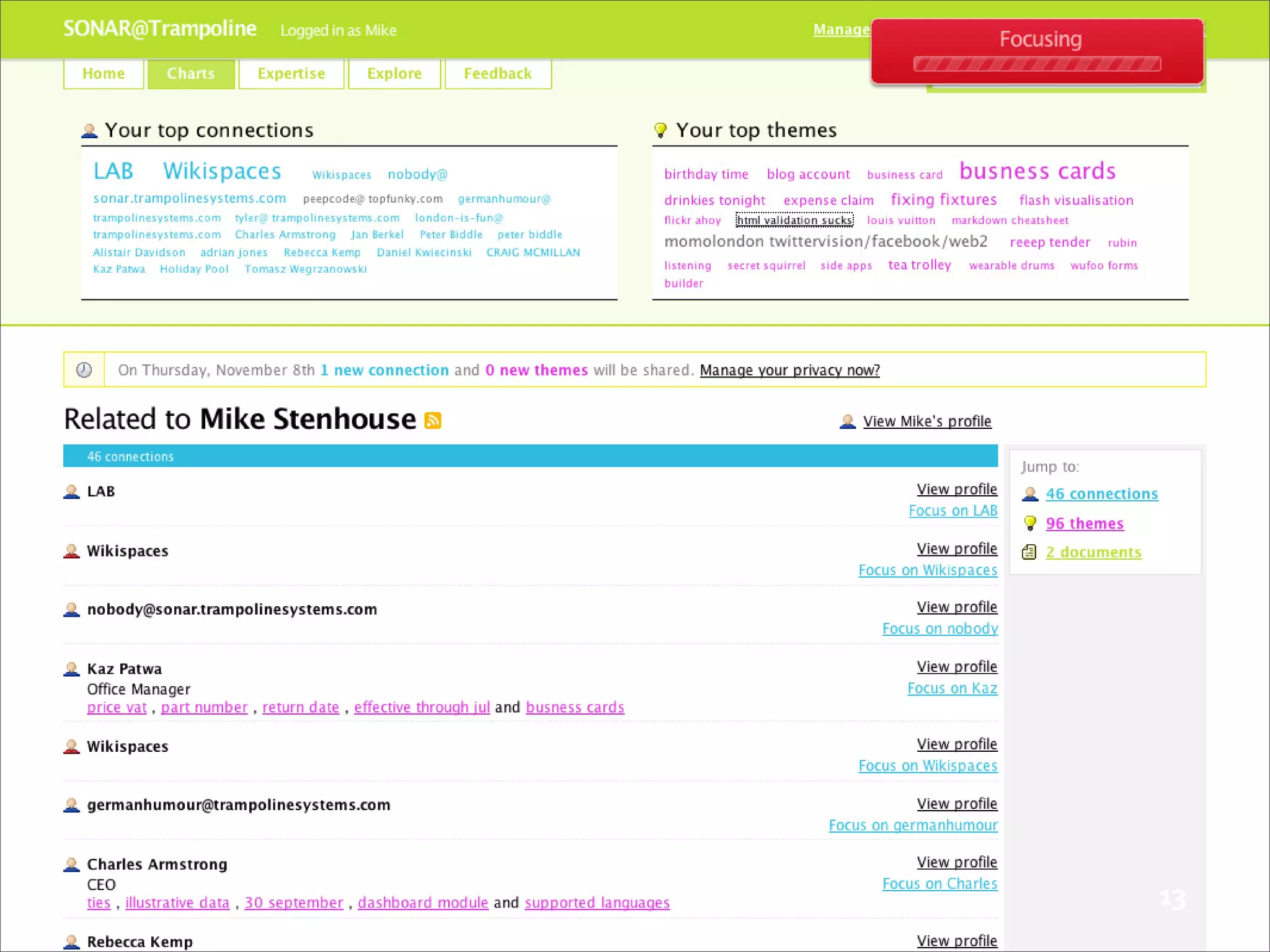Click the person icon next to Your top connections
Viewport: 1270px width, 952px height.
(x=90, y=131)
